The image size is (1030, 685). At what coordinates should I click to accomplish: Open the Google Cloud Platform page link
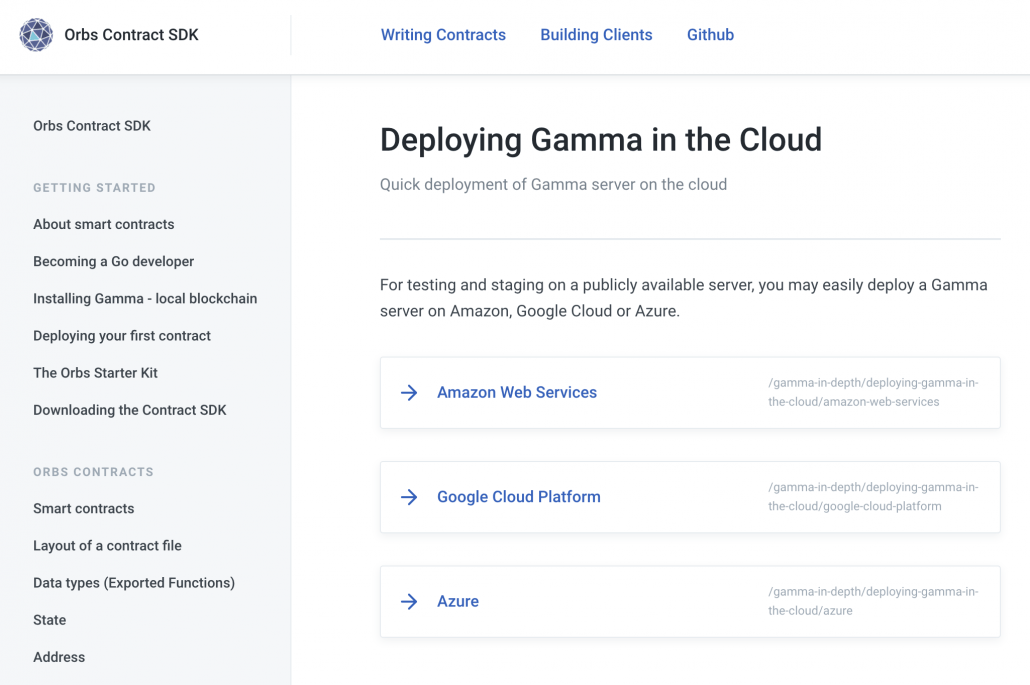click(x=519, y=497)
